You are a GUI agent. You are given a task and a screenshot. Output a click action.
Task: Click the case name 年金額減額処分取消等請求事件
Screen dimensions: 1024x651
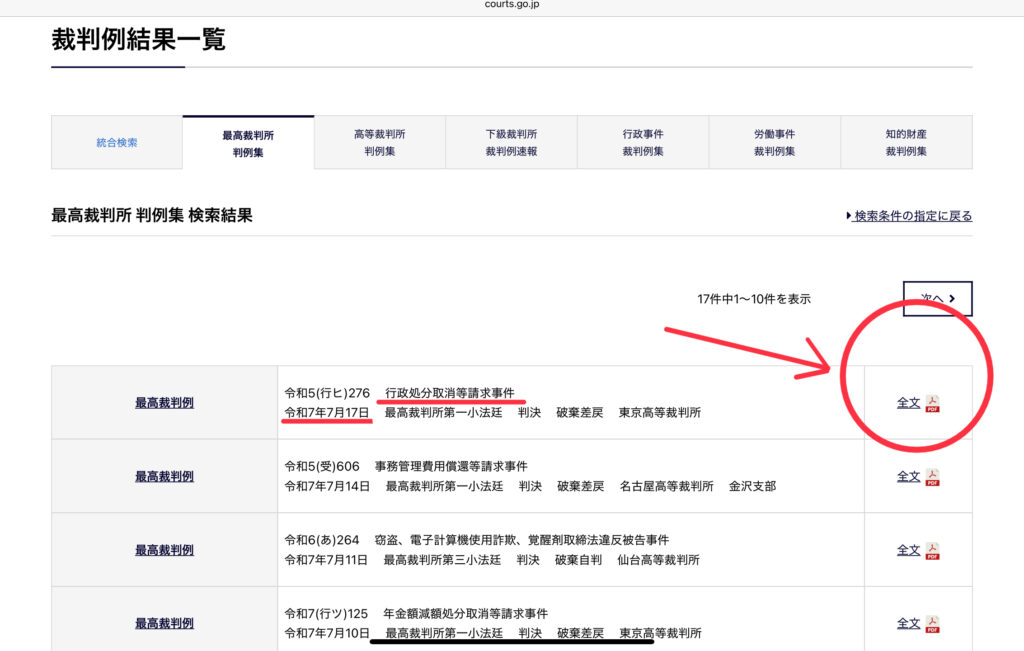(x=466, y=614)
